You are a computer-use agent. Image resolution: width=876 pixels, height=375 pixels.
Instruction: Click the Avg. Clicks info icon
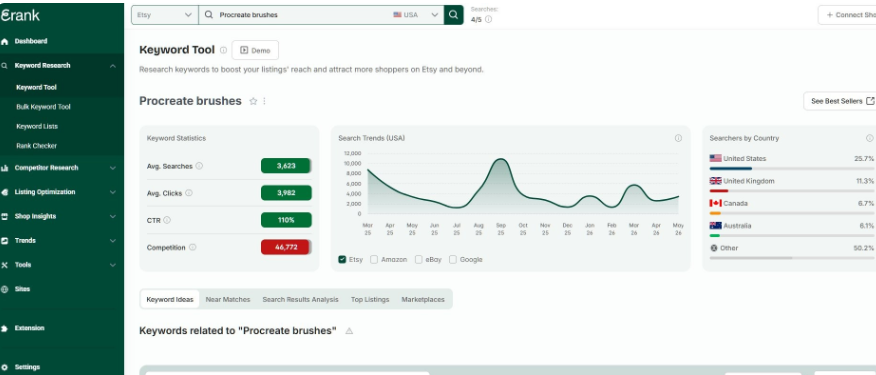[189, 193]
